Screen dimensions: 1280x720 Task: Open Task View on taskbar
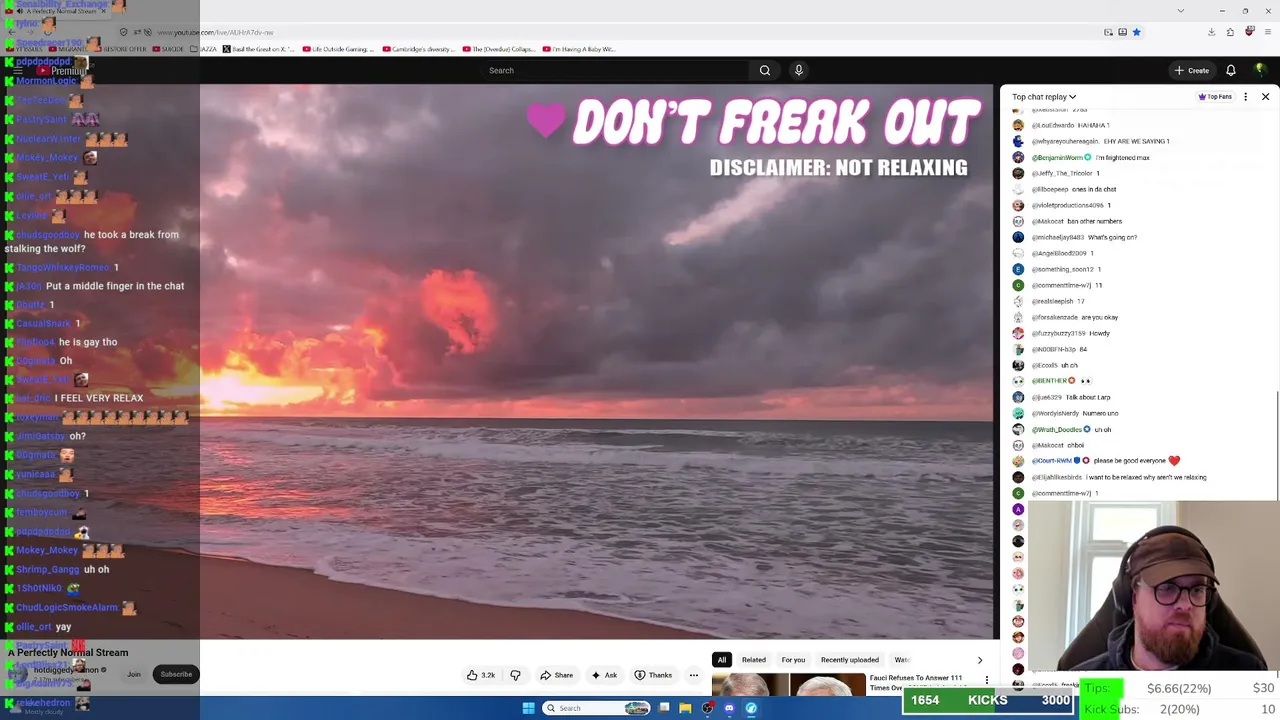click(x=664, y=708)
